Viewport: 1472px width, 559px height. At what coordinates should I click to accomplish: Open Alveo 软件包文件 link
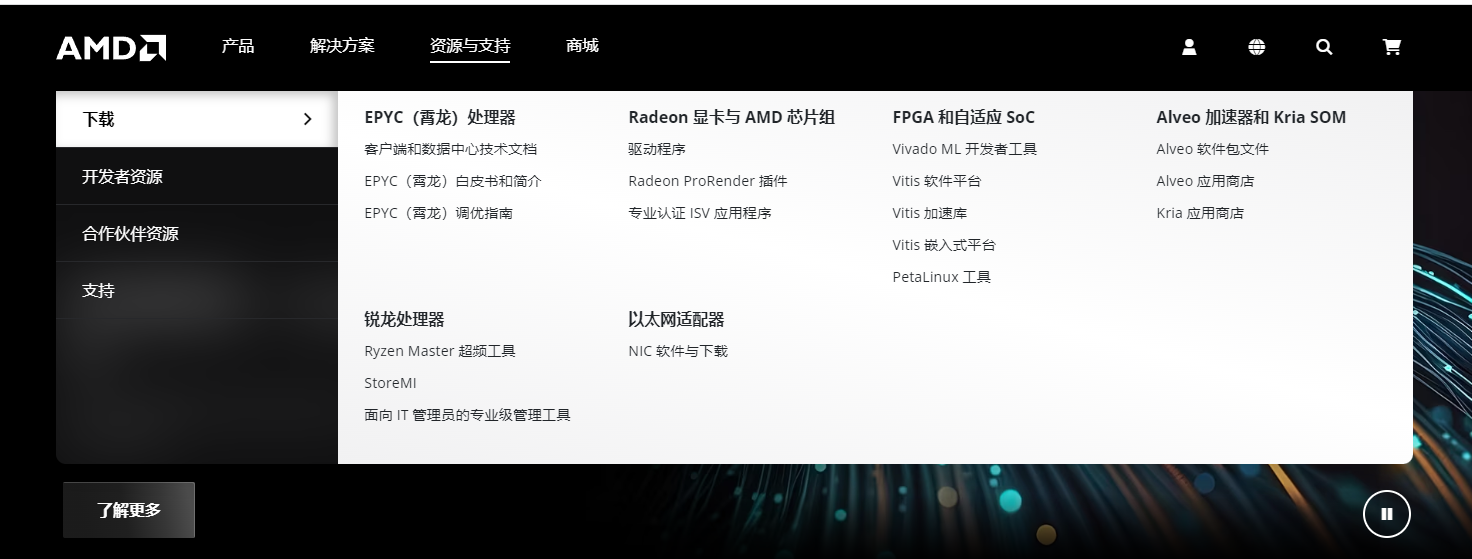pyautogui.click(x=1213, y=149)
